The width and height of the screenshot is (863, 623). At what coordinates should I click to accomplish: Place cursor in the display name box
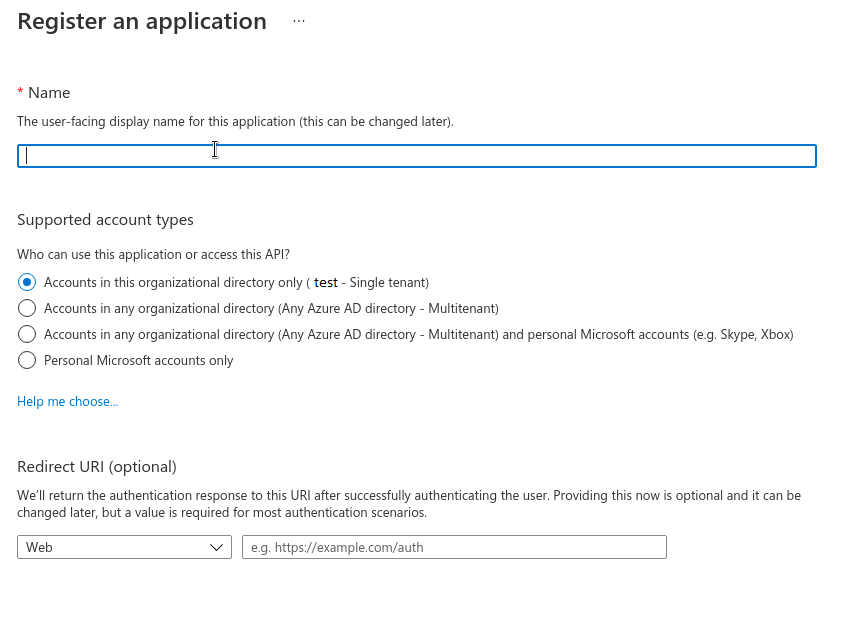coord(416,155)
